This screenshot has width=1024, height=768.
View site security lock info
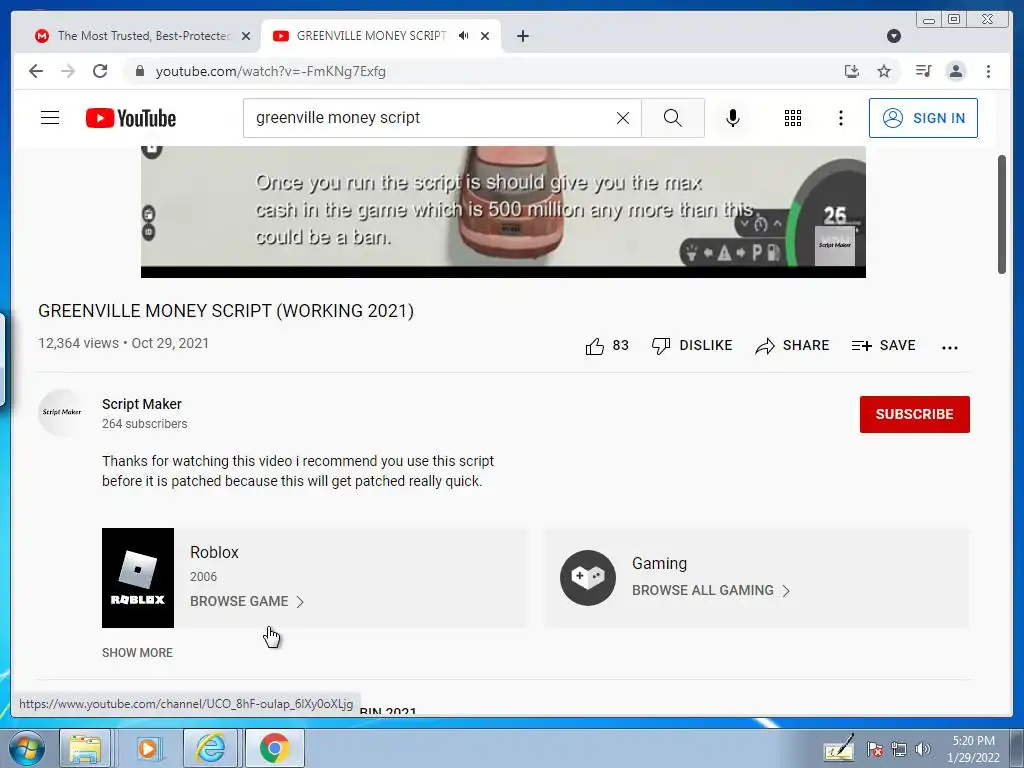point(139,71)
